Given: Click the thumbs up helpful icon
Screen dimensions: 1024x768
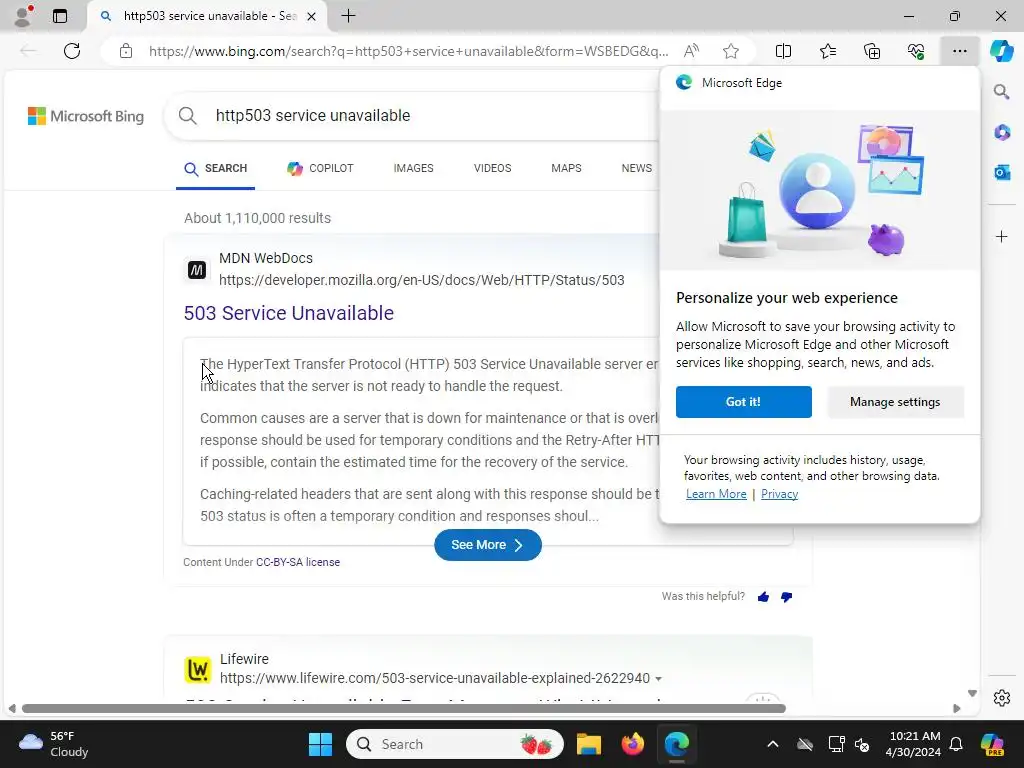Looking at the screenshot, I should click(763, 596).
